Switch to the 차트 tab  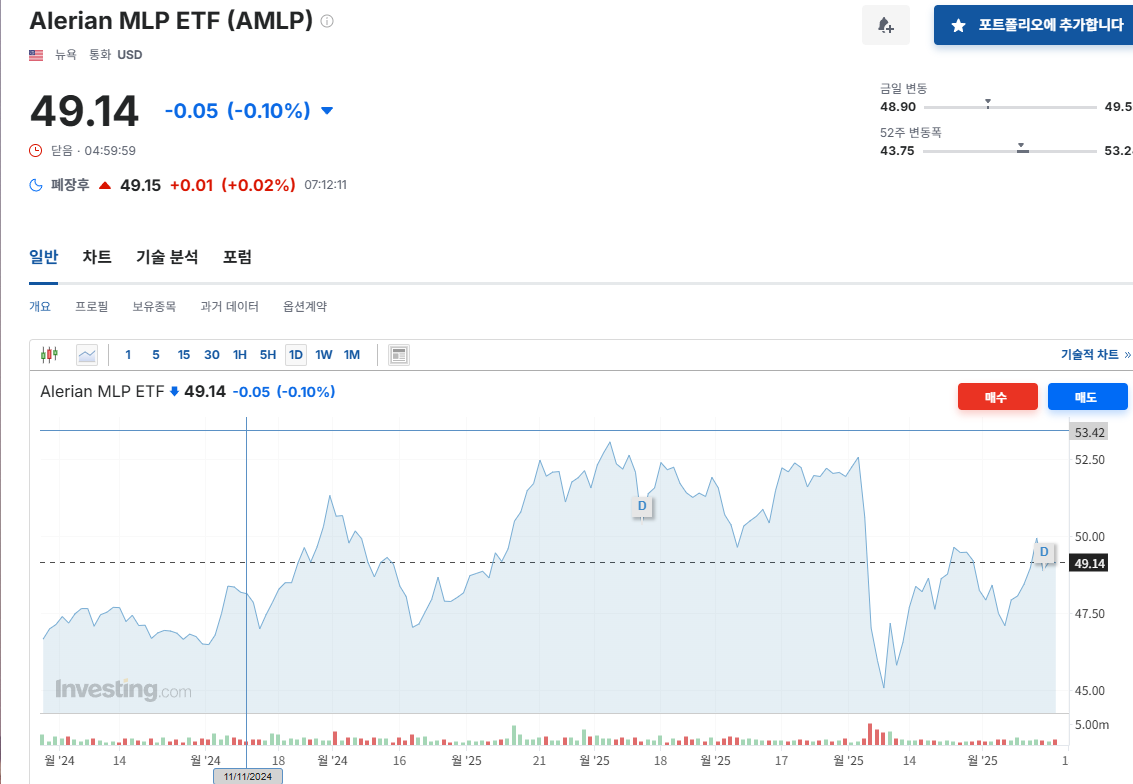point(96,257)
